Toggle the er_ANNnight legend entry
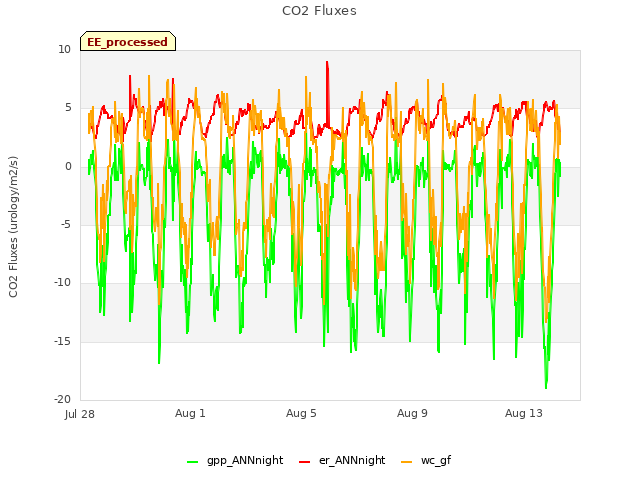Image resolution: width=640 pixels, height=480 pixels. click(x=342, y=460)
